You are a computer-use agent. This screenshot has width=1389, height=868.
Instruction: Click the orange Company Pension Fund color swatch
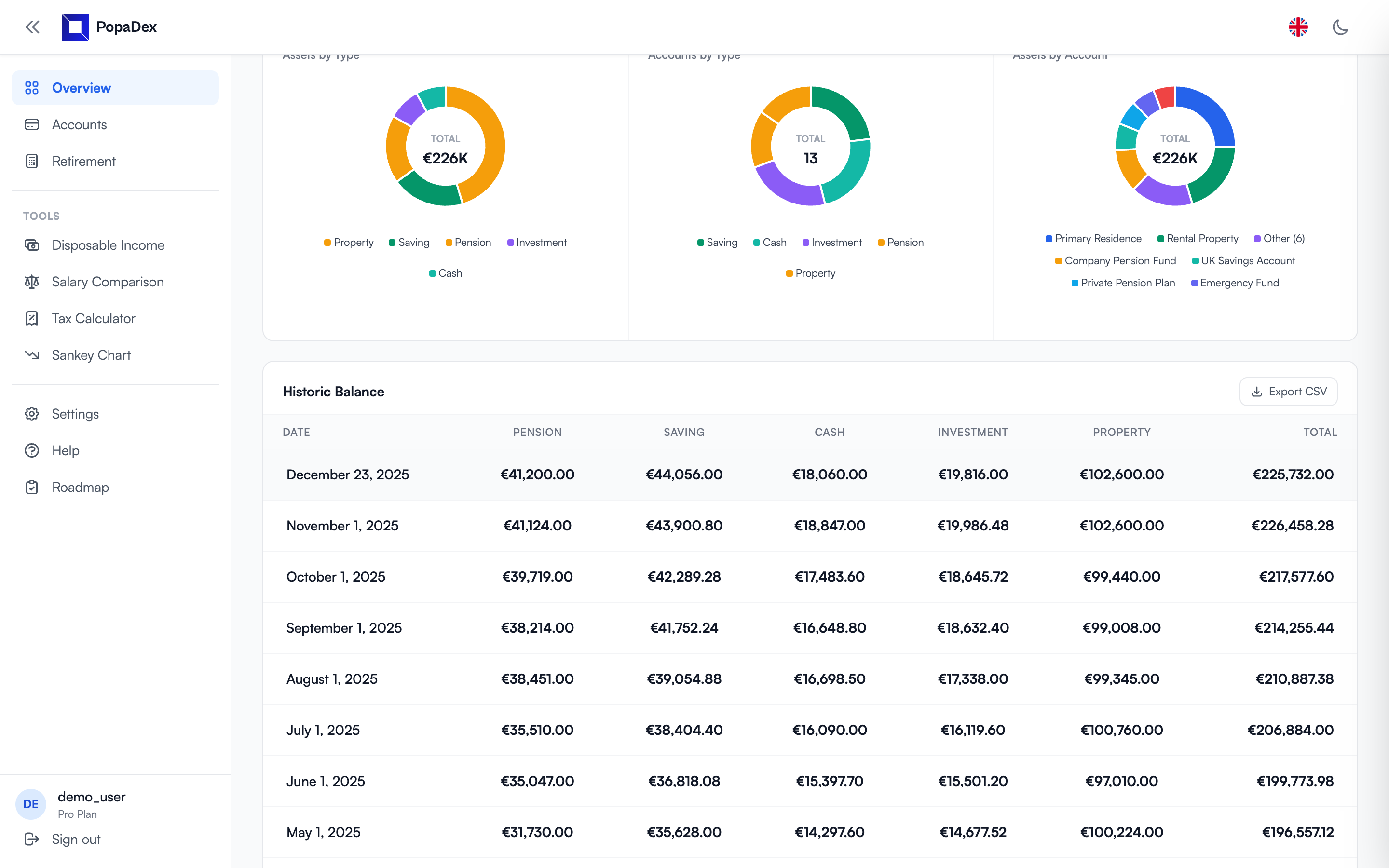point(1058,260)
